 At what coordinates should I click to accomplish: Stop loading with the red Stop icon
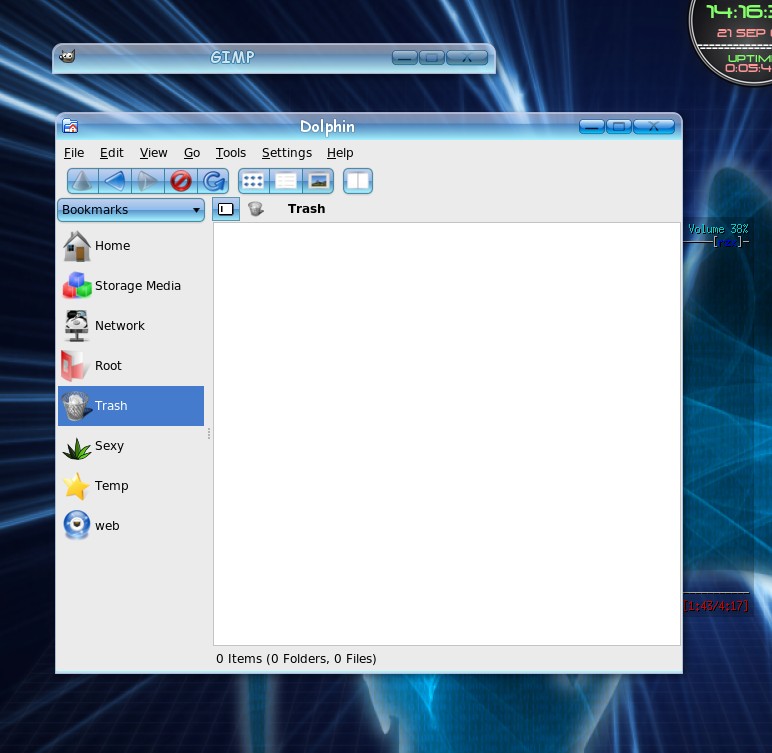pos(181,181)
